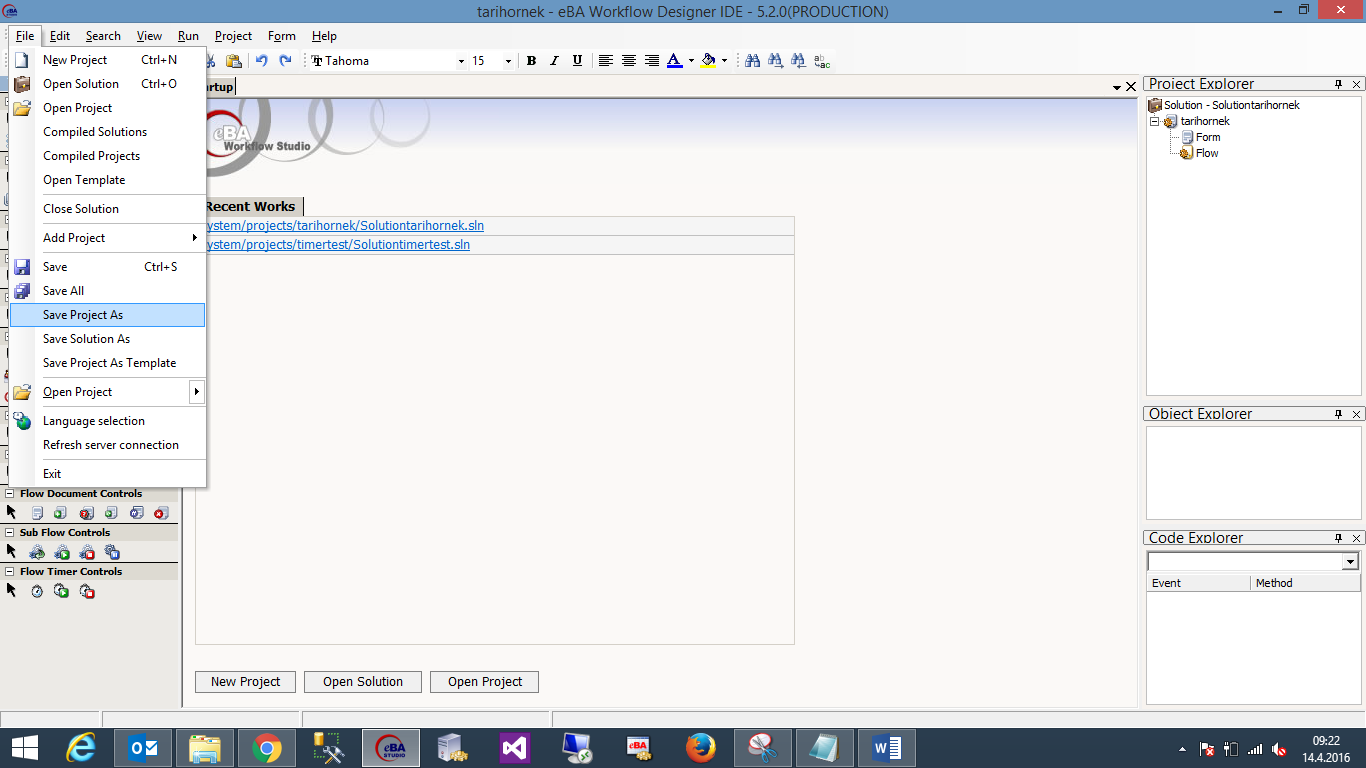Click the Paste toolbar icon
This screenshot has width=1366, height=768.
pos(232,61)
